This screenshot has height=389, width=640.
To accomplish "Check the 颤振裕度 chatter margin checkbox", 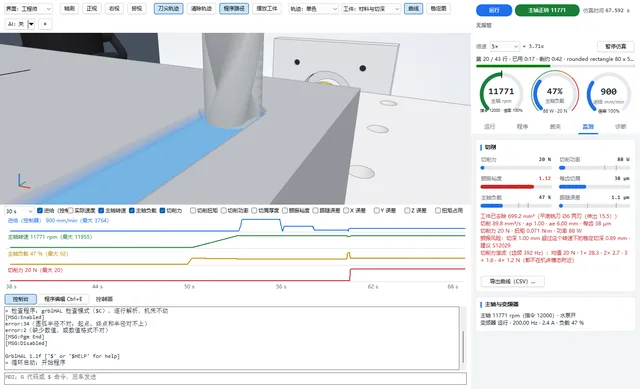I will tap(285, 211).
